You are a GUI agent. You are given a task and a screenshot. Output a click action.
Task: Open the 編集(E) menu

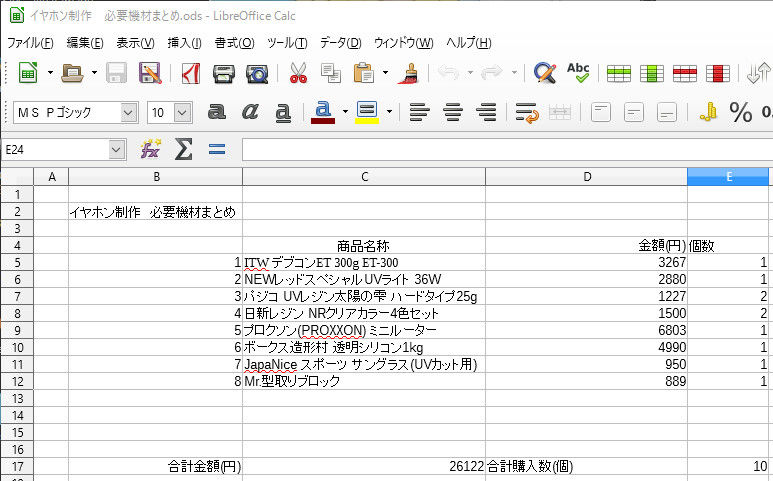coord(85,43)
